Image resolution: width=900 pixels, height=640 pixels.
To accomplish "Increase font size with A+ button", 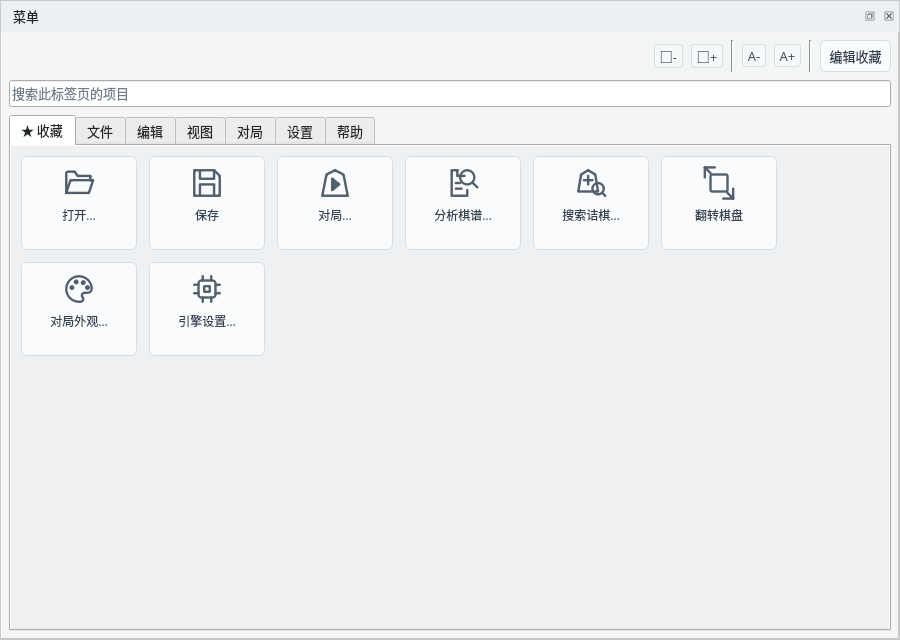I will pos(787,57).
